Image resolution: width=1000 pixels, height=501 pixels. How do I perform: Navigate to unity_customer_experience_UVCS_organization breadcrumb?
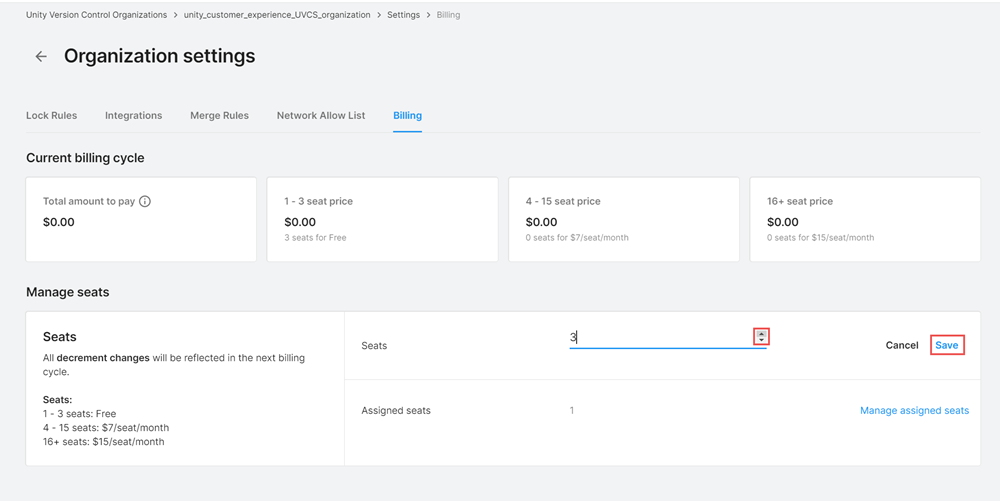(x=277, y=15)
